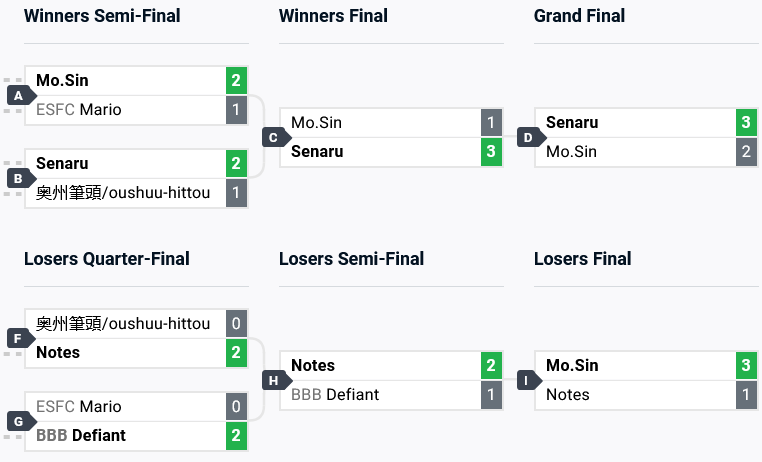
Task: Click Senaru's score 3 in Winners Final
Action: tap(491, 152)
